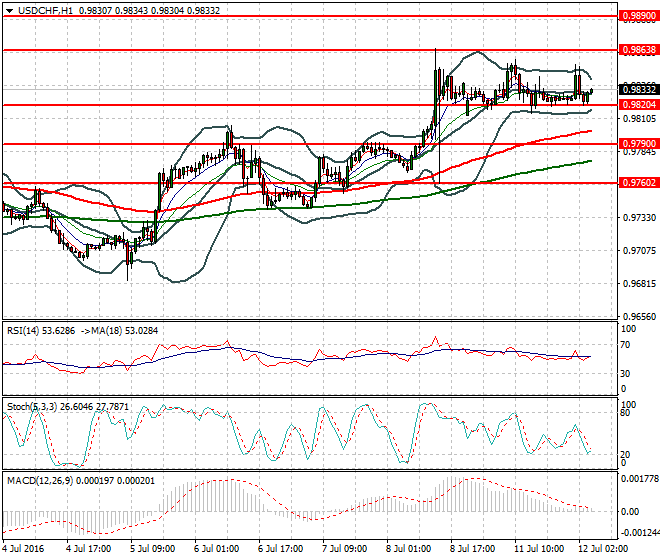Click the 0.97330 price scale value
Screen dimensions: 660x560
(639, 217)
